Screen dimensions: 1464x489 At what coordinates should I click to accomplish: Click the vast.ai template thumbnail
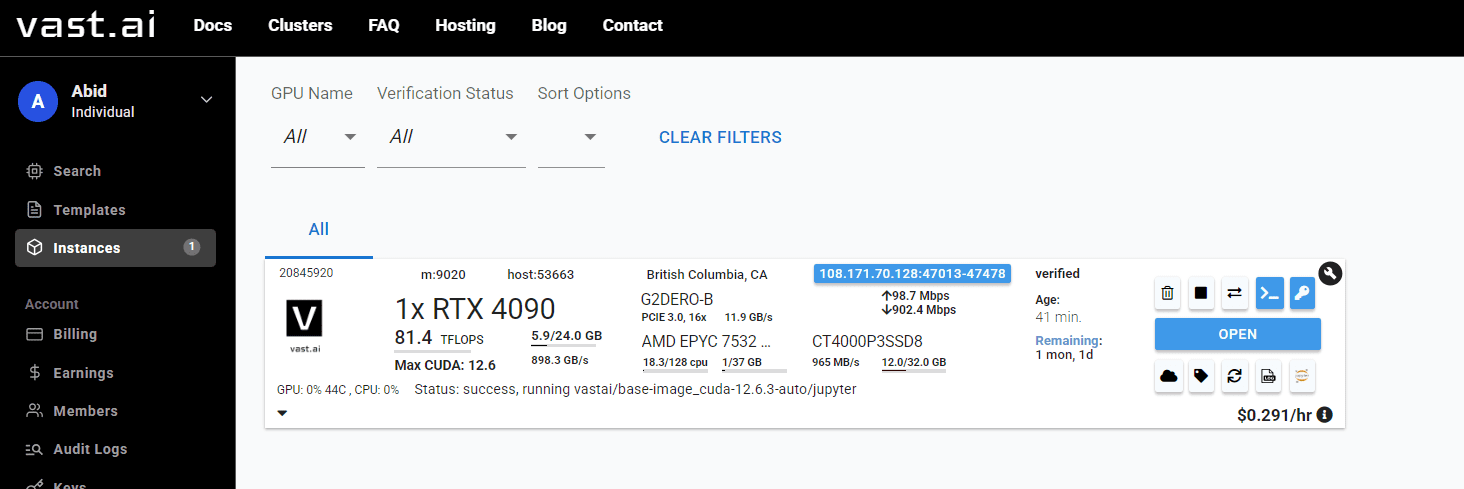tap(304, 326)
